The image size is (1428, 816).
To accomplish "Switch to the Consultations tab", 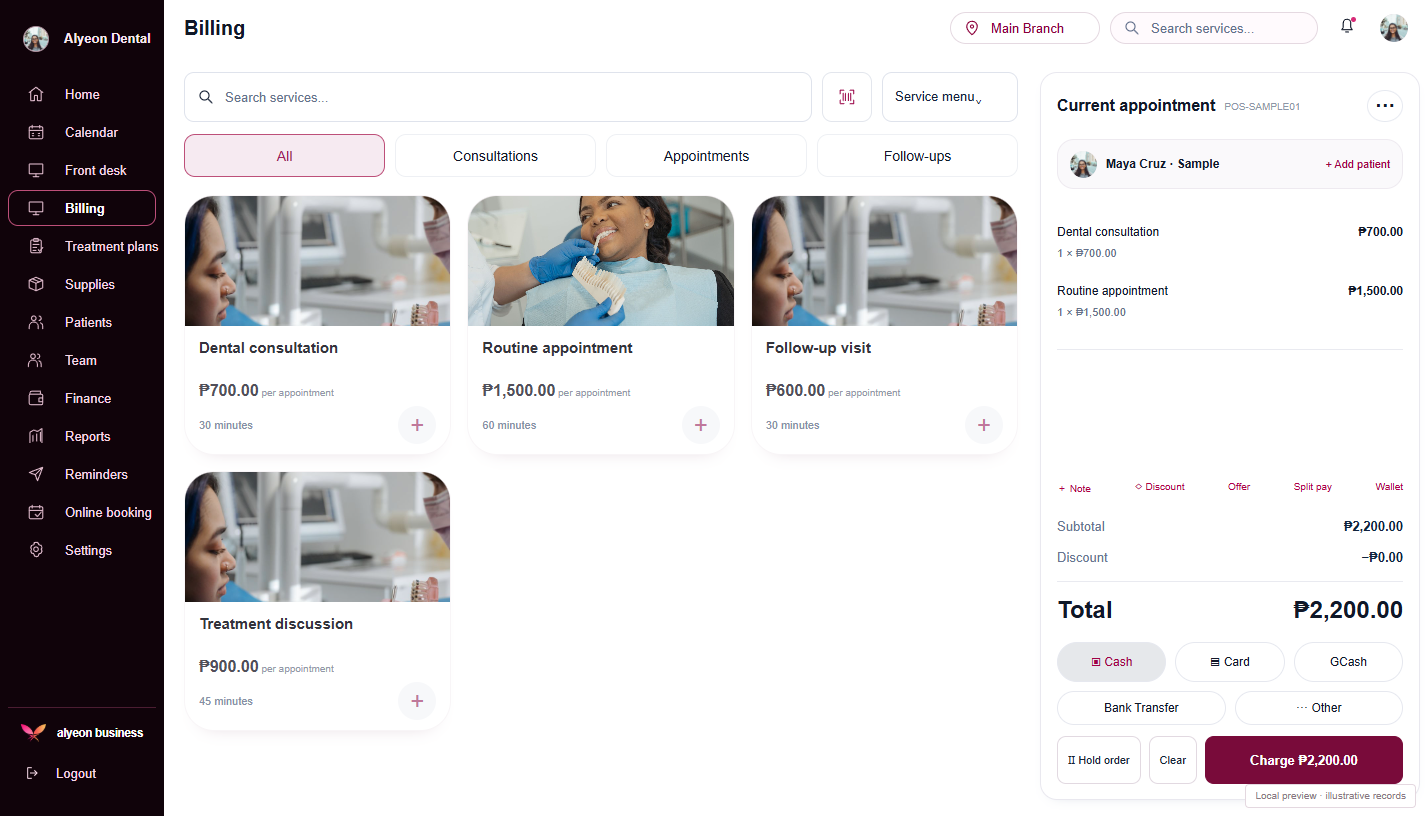I will point(495,156).
